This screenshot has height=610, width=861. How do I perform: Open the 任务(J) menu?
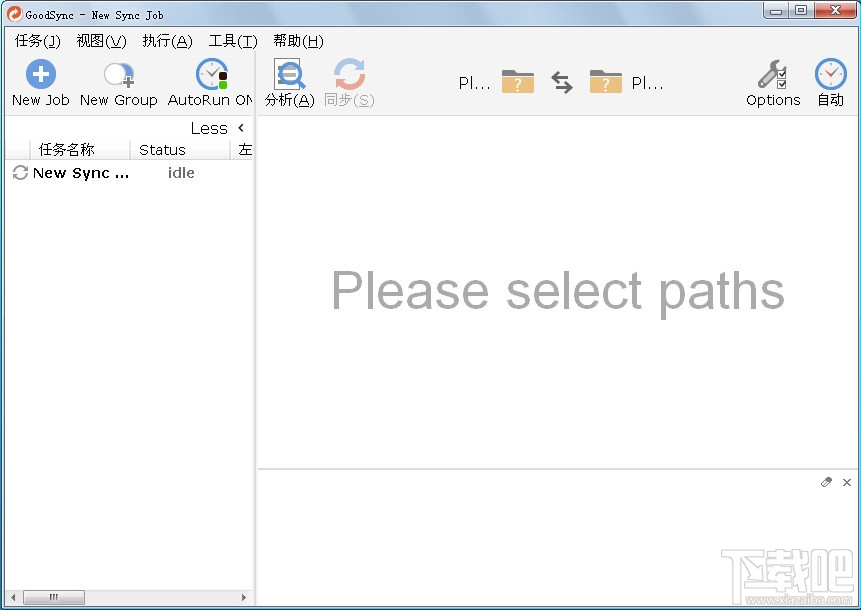[37, 41]
